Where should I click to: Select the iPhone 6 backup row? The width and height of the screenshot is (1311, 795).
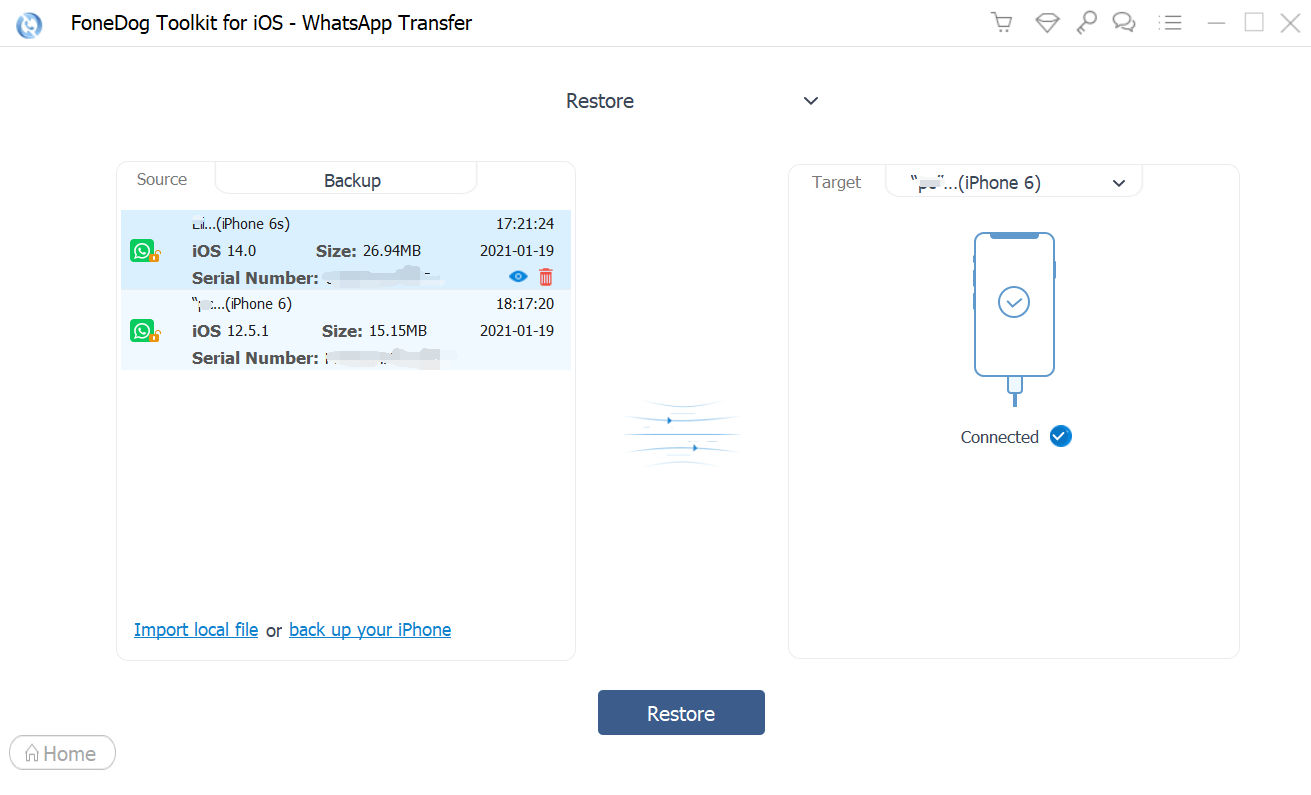click(x=346, y=330)
